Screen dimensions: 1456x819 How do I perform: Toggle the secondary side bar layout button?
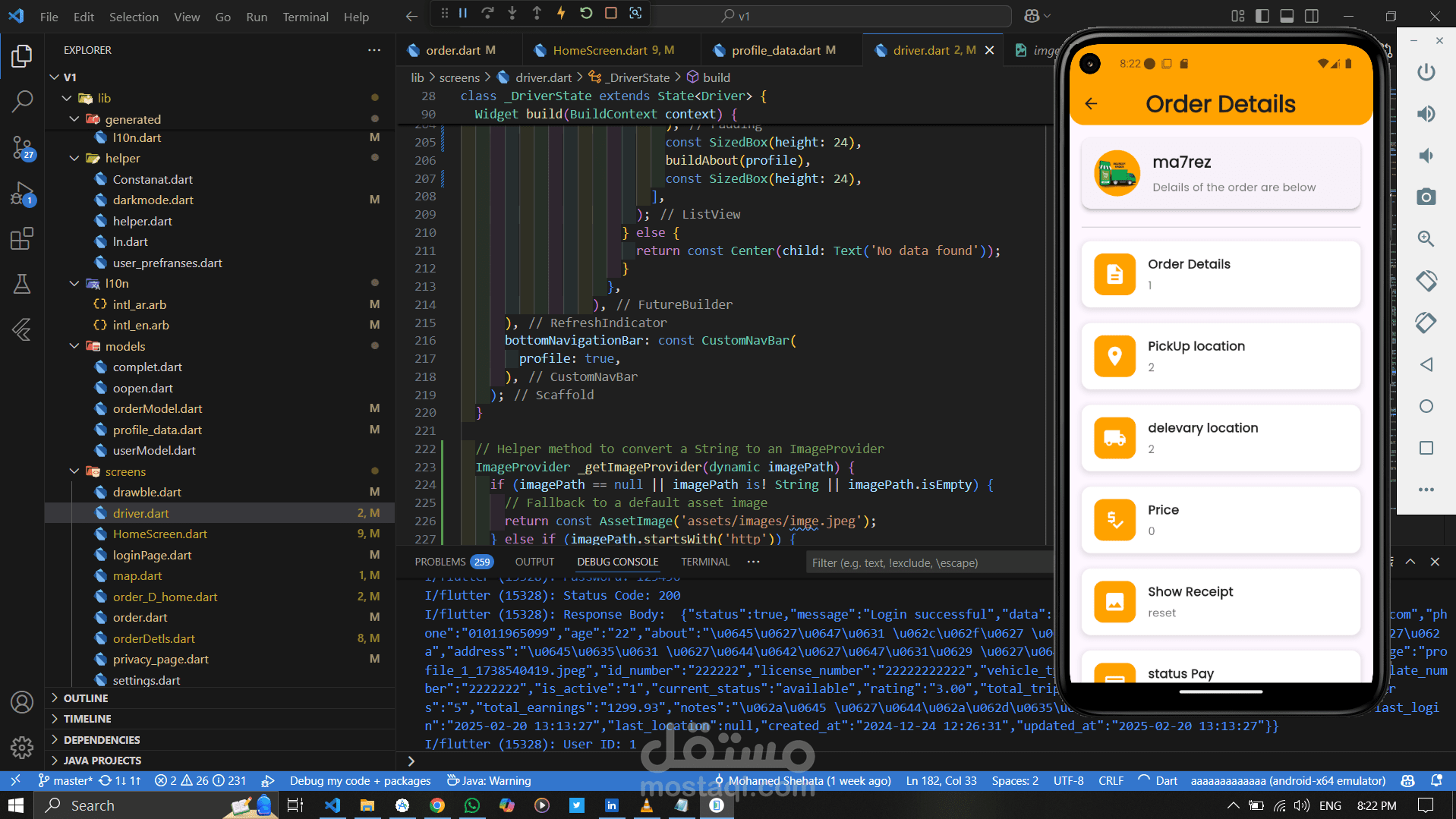point(1311,16)
